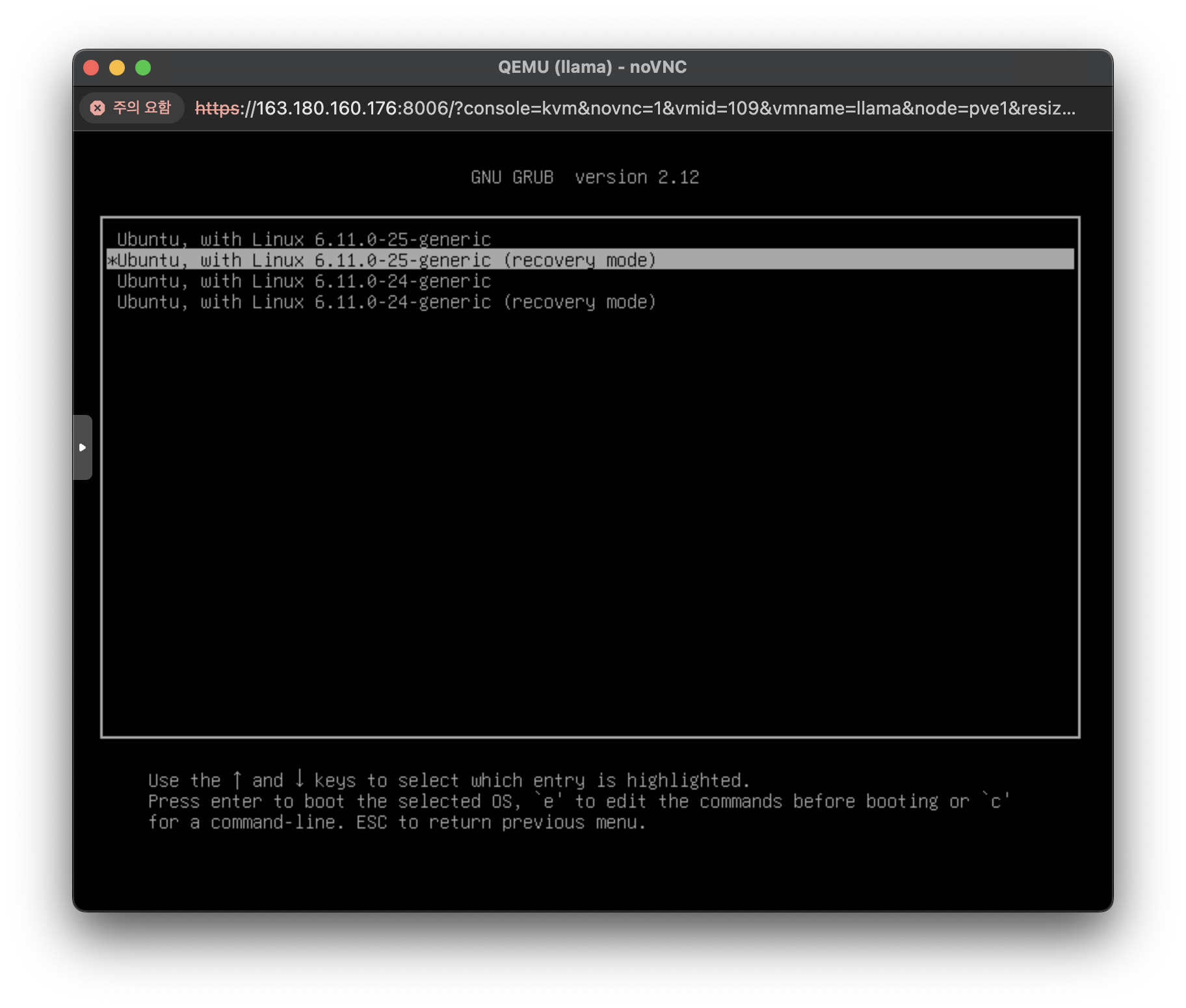
Task: Click the 'QEMU (llama) - noVNC' window title
Action: pyautogui.click(x=592, y=67)
